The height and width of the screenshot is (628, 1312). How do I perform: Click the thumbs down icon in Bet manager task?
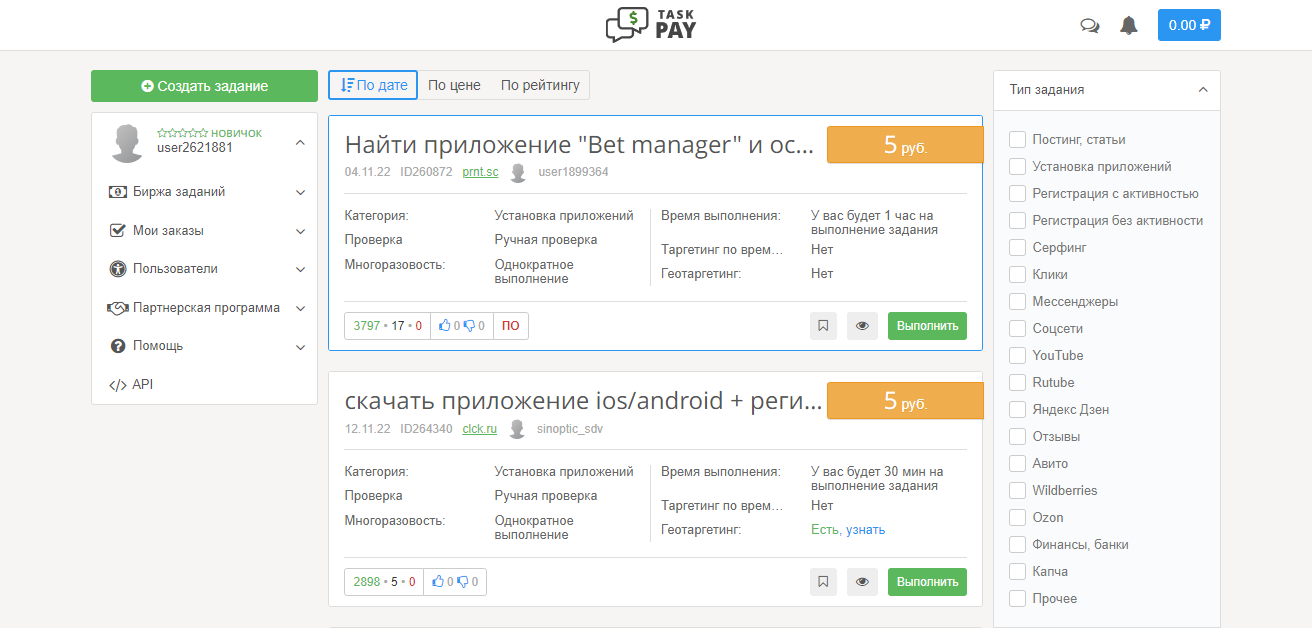[469, 326]
